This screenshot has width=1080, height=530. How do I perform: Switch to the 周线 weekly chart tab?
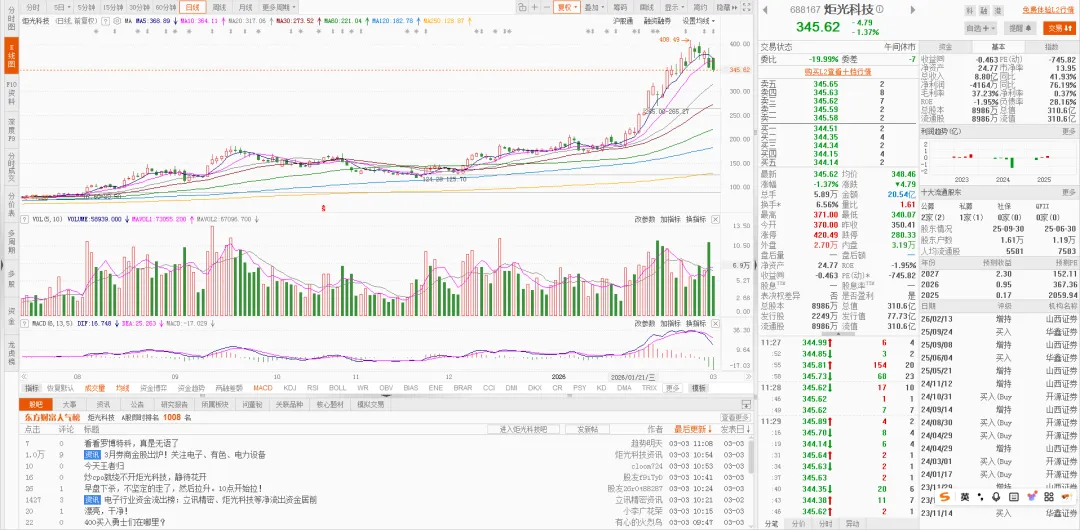pyautogui.click(x=219, y=7)
